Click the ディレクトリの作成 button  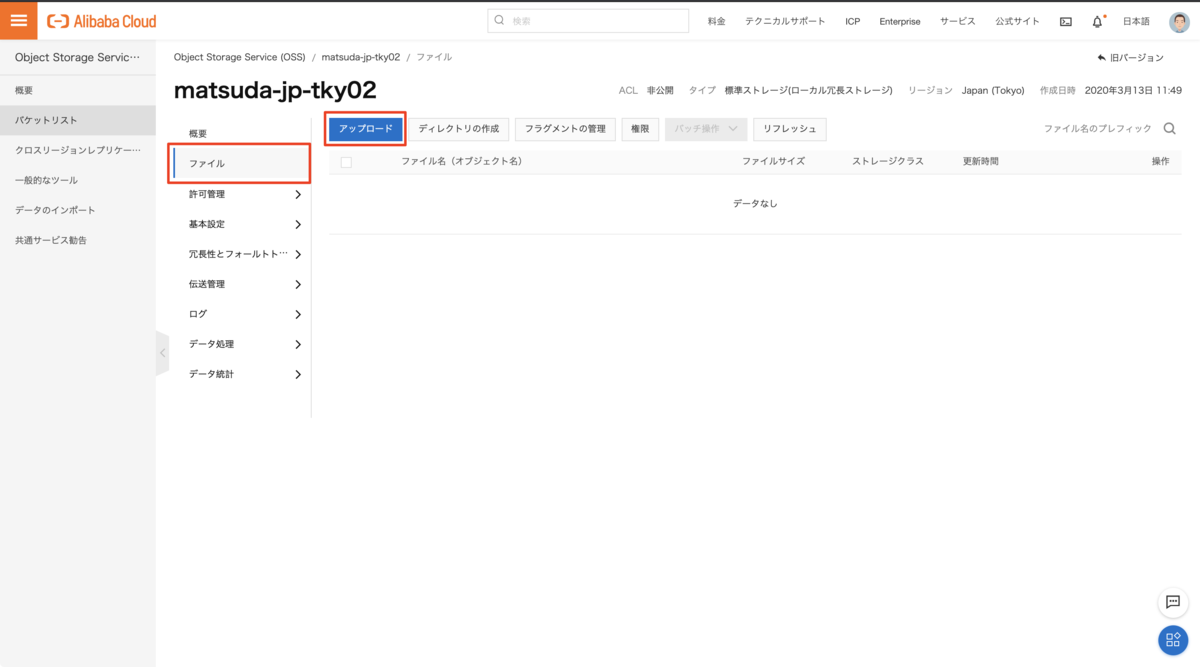(458, 129)
